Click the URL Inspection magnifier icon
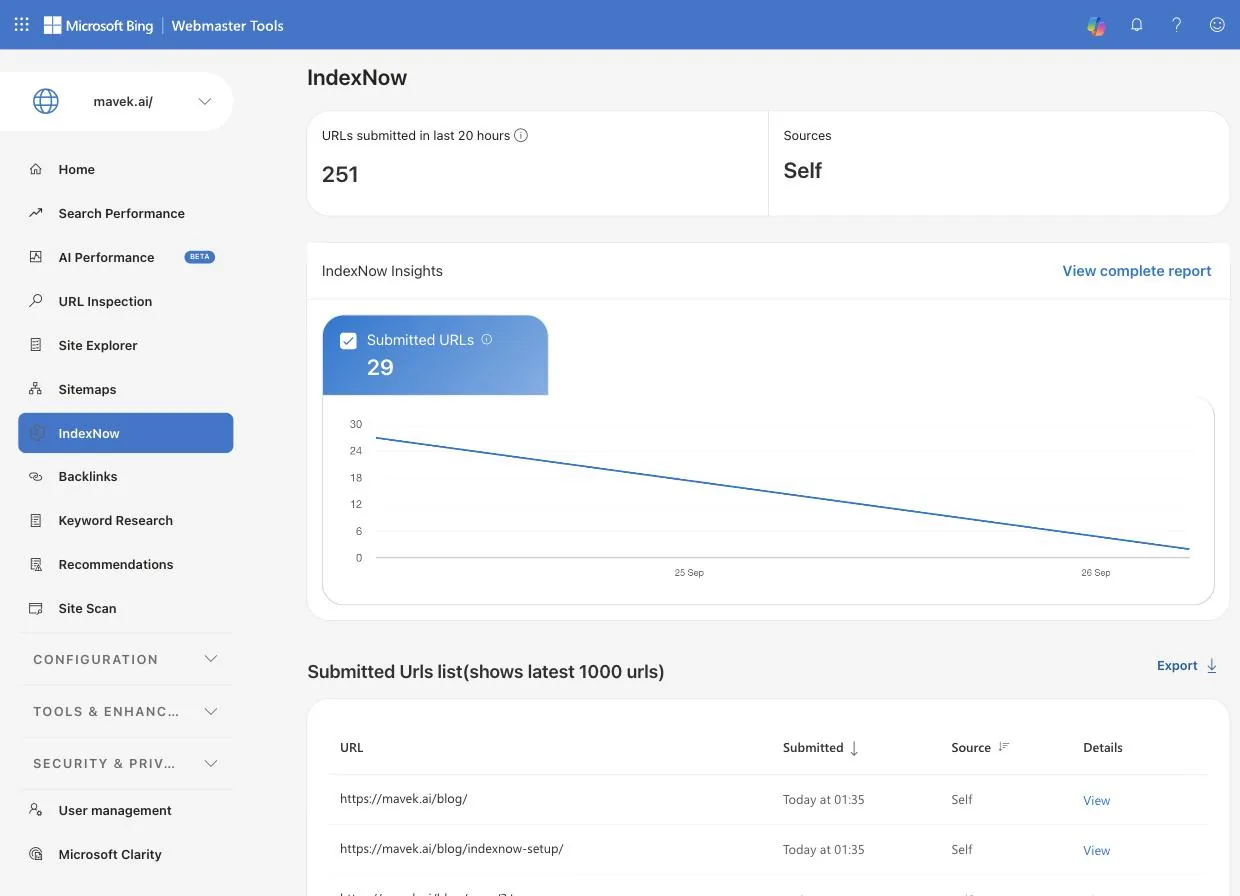The width and height of the screenshot is (1240, 896). click(36, 301)
